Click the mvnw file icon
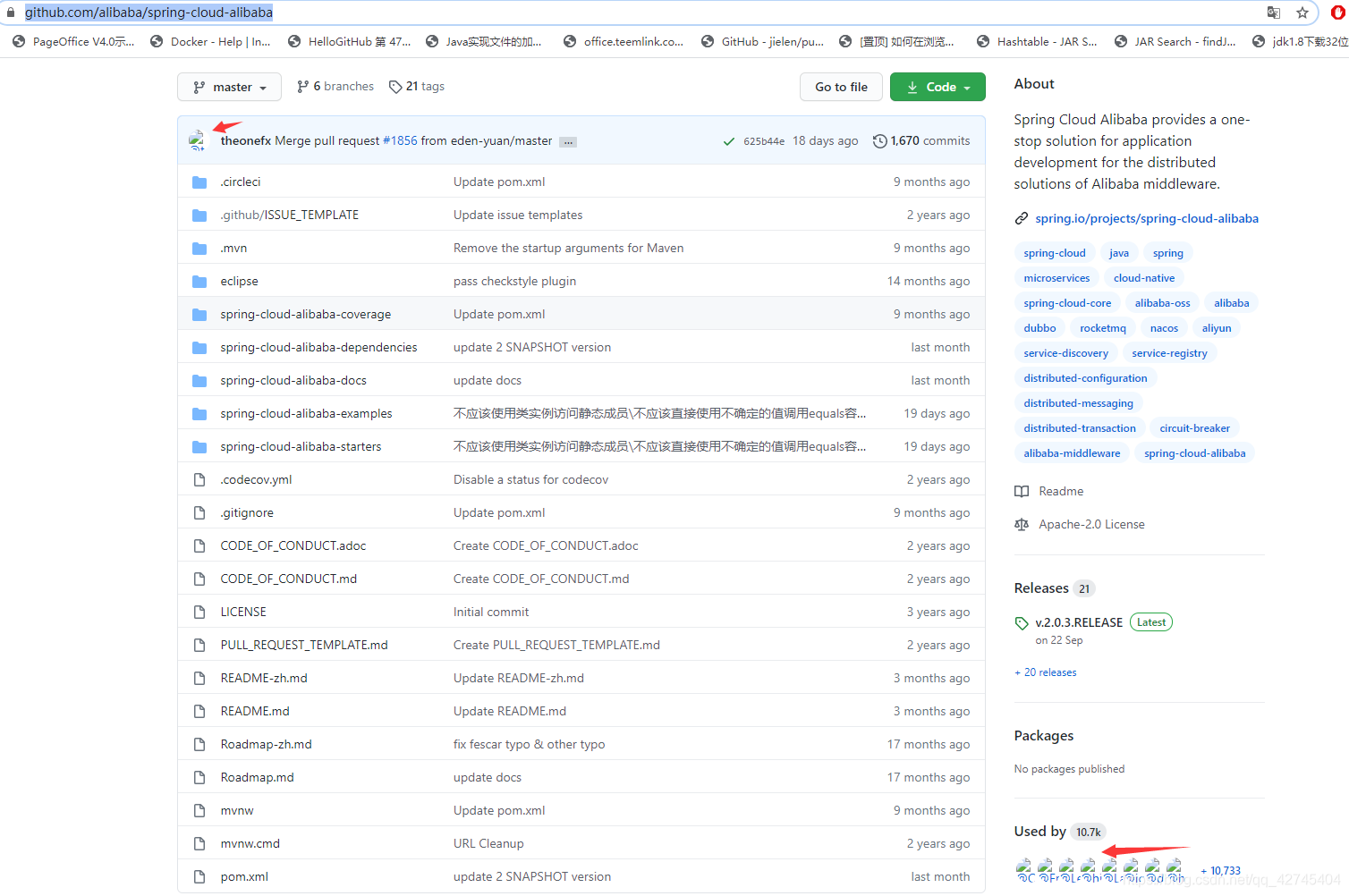Image resolution: width=1349 pixels, height=896 pixels. (x=199, y=811)
